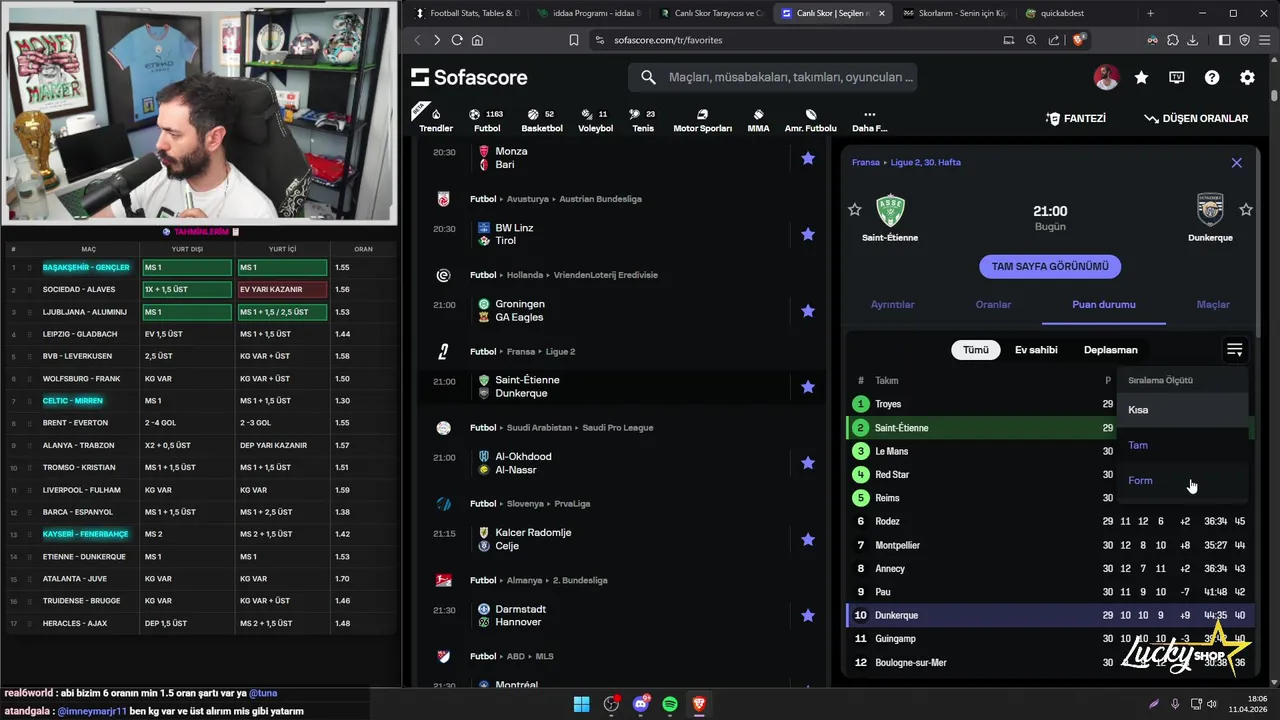Select the Futbol sport icon
This screenshot has height=720, width=1280.
[487, 120]
